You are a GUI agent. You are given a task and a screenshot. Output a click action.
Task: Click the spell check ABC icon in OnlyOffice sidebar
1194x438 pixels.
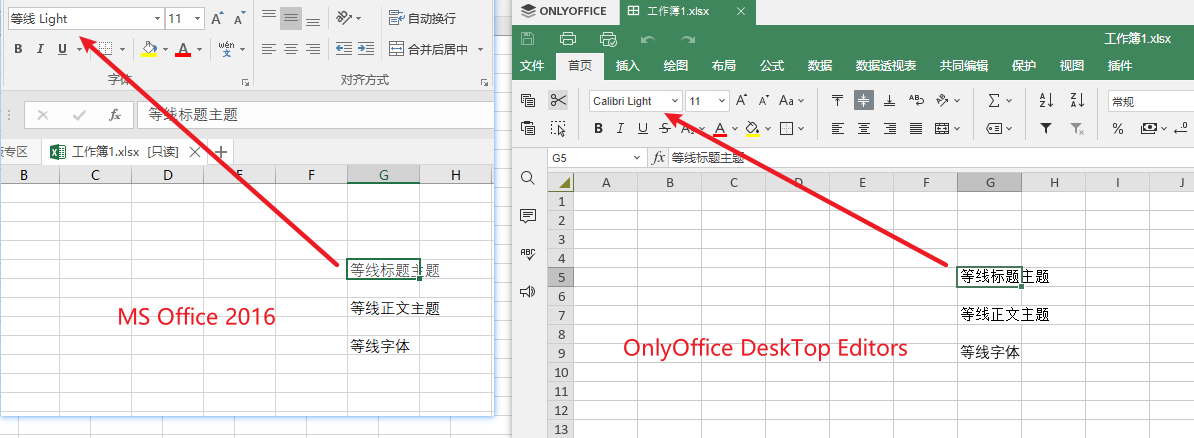click(528, 254)
